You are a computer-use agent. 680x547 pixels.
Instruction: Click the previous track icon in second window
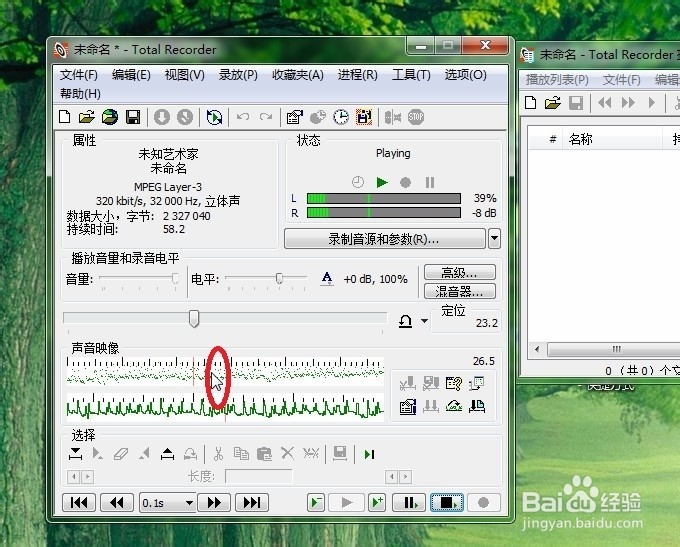[605, 103]
